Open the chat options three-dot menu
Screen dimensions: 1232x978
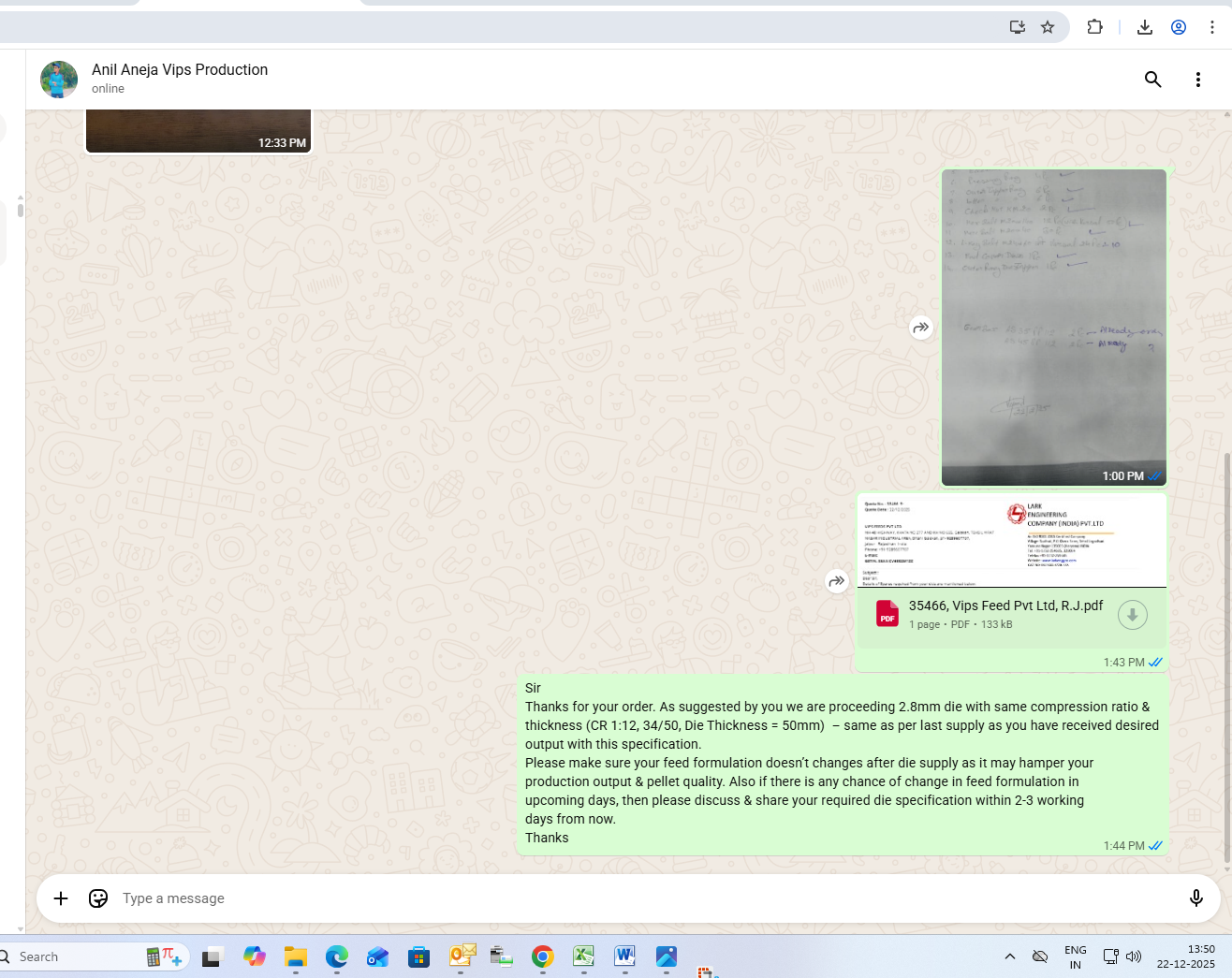click(x=1197, y=80)
